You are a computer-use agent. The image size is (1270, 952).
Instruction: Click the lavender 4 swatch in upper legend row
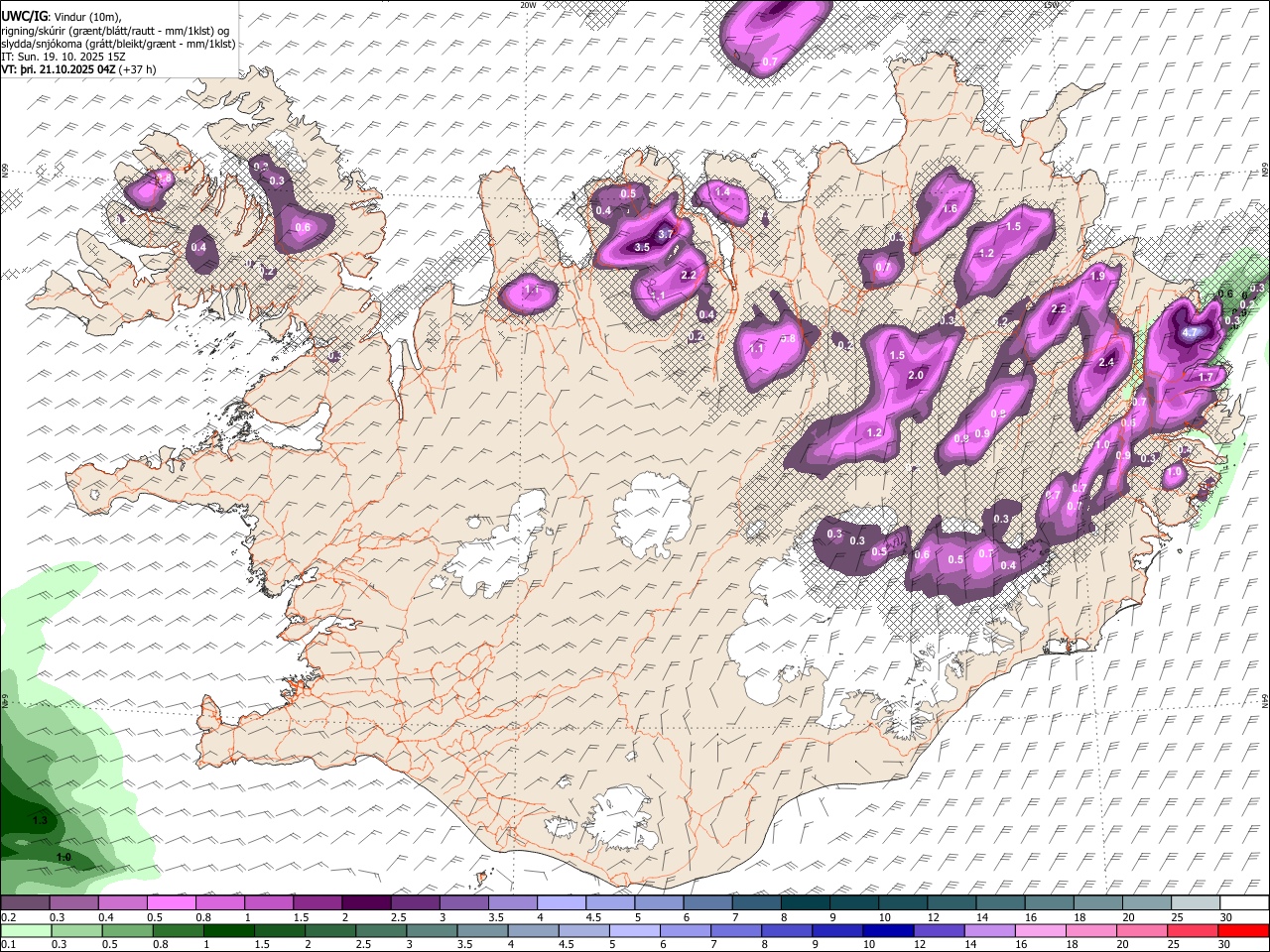click(x=561, y=903)
